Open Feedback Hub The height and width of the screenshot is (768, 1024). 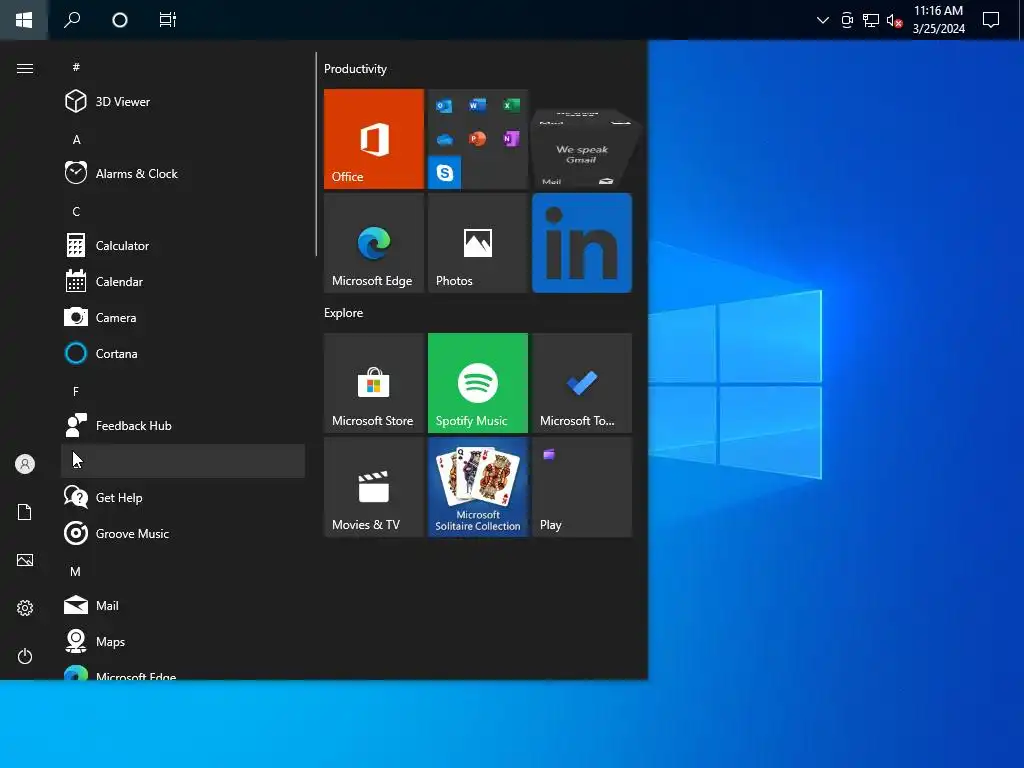coord(183,425)
